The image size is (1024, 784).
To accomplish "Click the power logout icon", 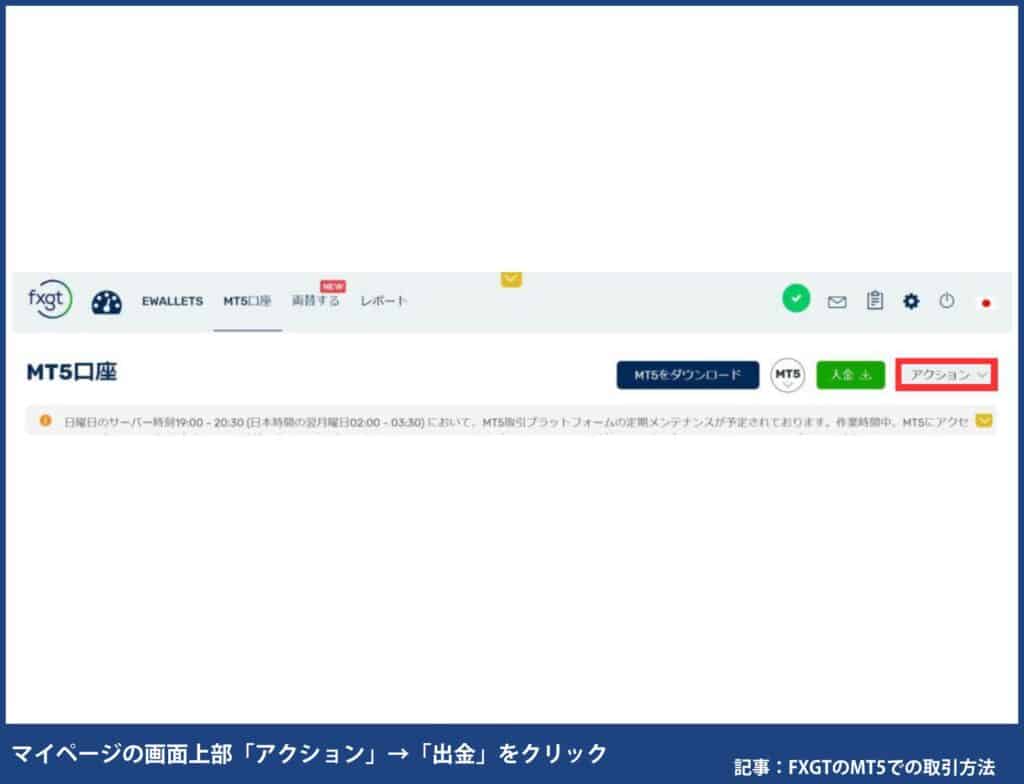I will click(x=947, y=299).
